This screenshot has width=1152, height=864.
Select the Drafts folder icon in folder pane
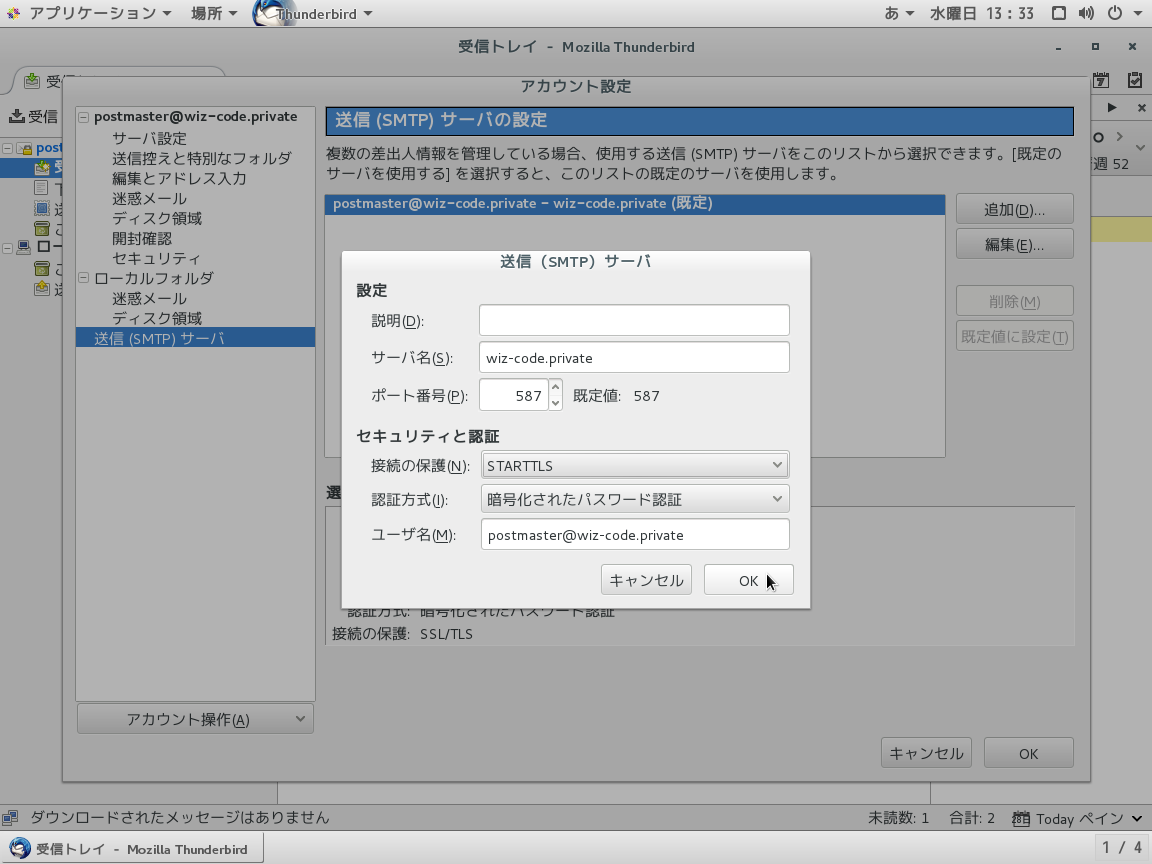(42, 188)
